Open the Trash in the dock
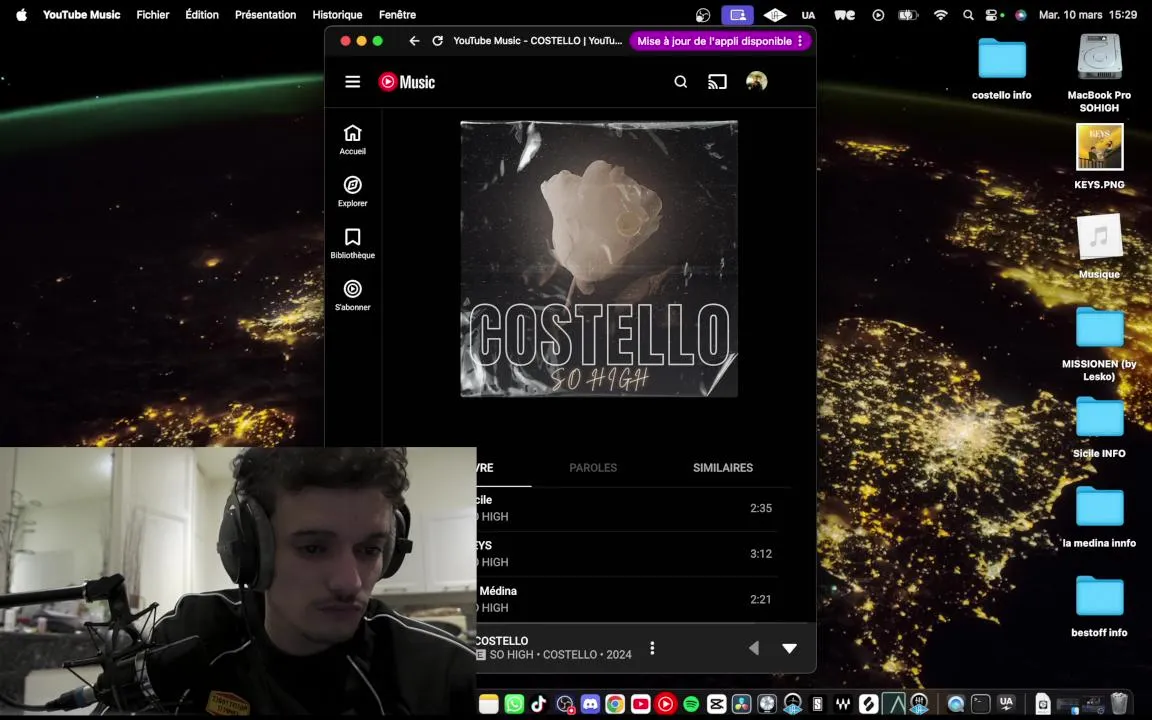The height and width of the screenshot is (720, 1152). point(1118,704)
